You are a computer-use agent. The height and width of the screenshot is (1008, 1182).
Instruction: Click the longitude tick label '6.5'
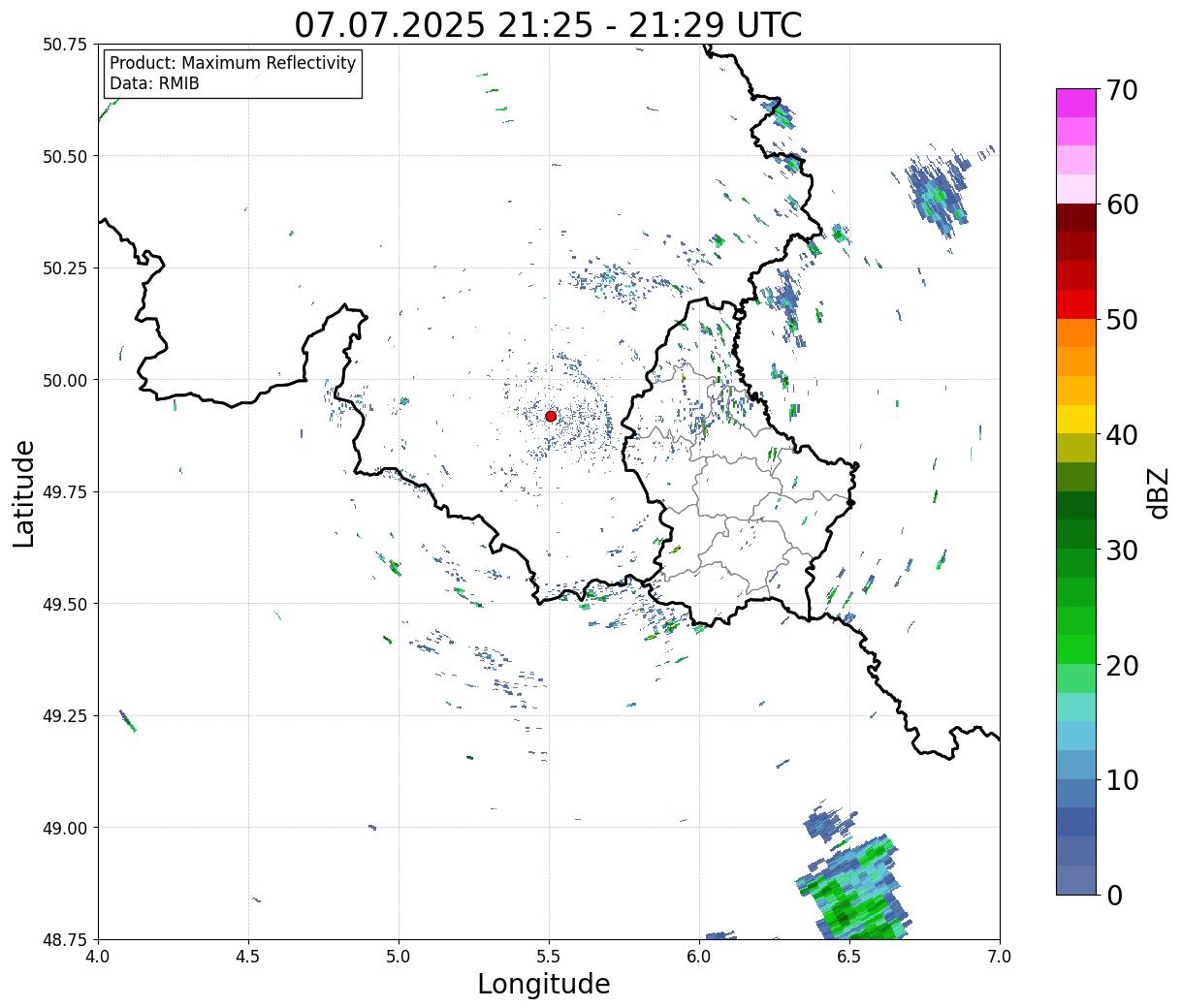849,957
